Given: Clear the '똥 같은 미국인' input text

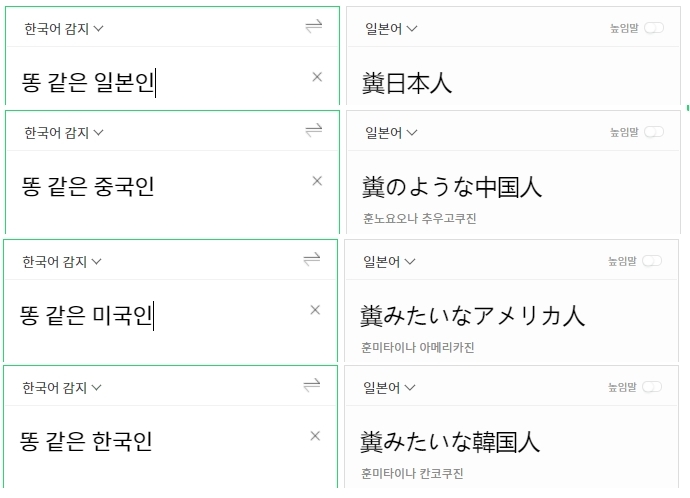Looking at the screenshot, I should coord(315,310).
